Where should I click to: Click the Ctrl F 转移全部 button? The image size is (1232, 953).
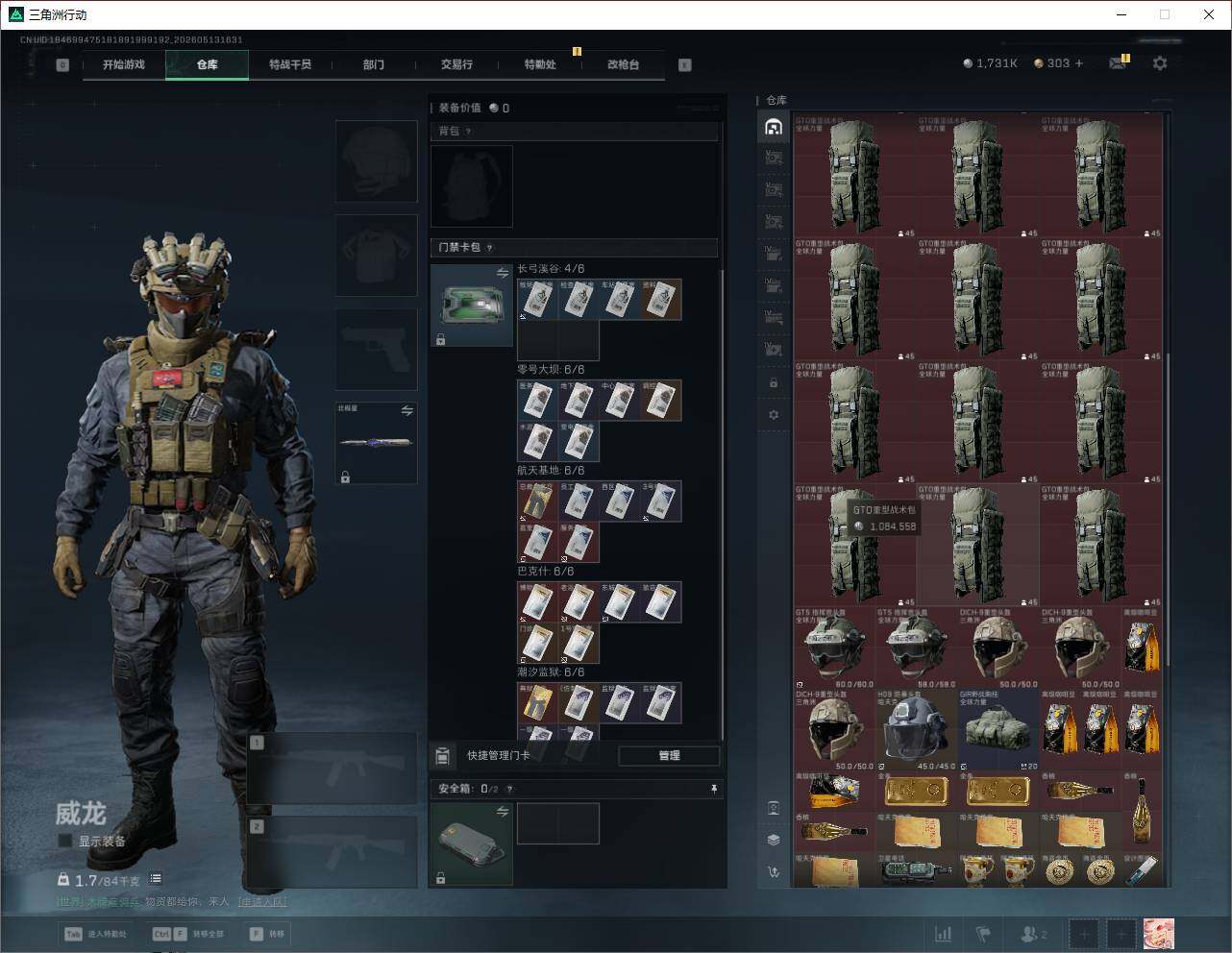[187, 934]
